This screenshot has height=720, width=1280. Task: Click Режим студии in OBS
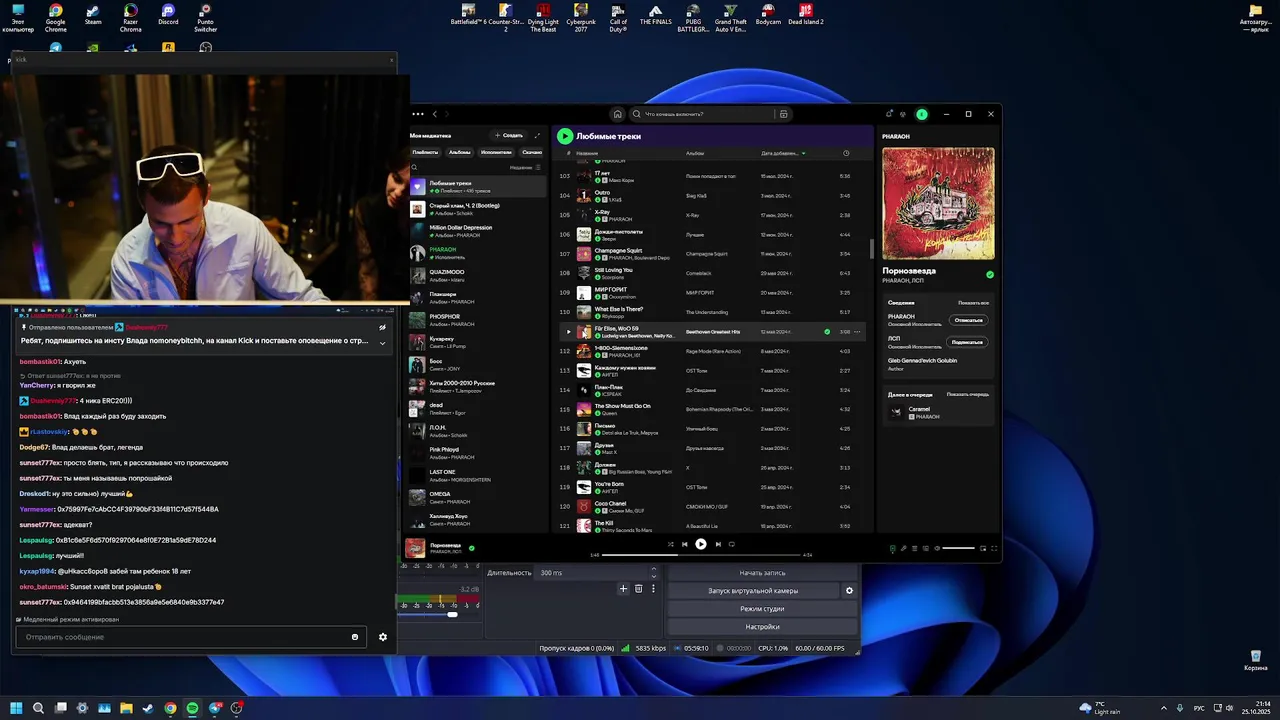[762, 609]
